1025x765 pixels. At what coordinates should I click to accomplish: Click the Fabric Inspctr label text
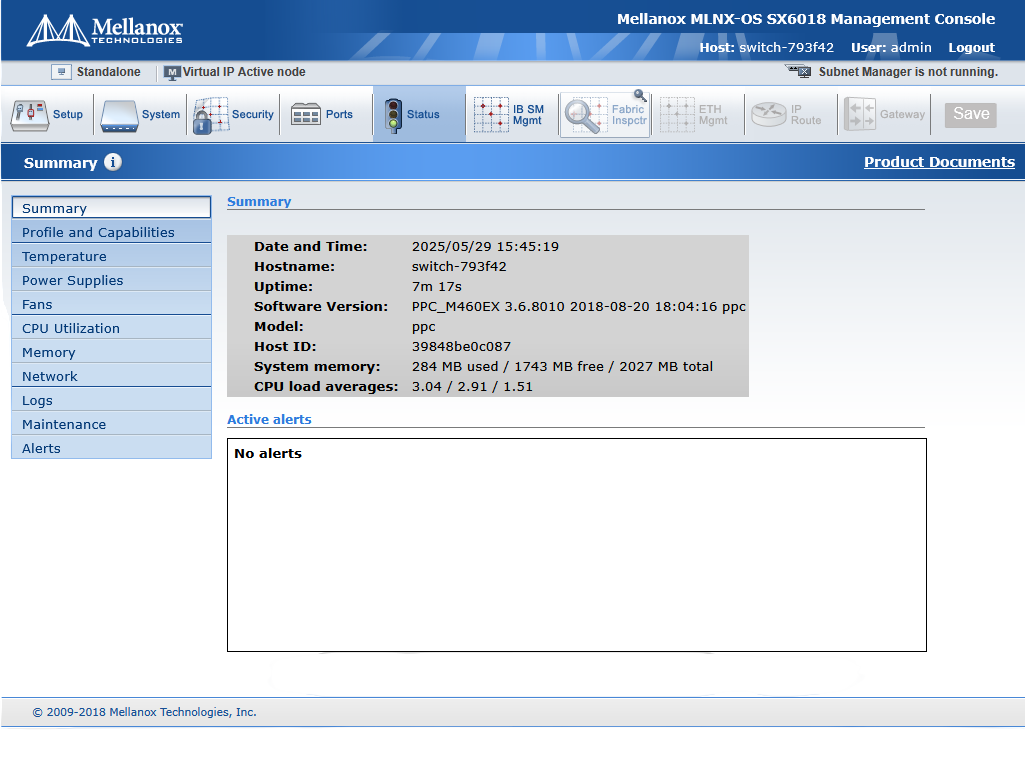click(x=629, y=115)
